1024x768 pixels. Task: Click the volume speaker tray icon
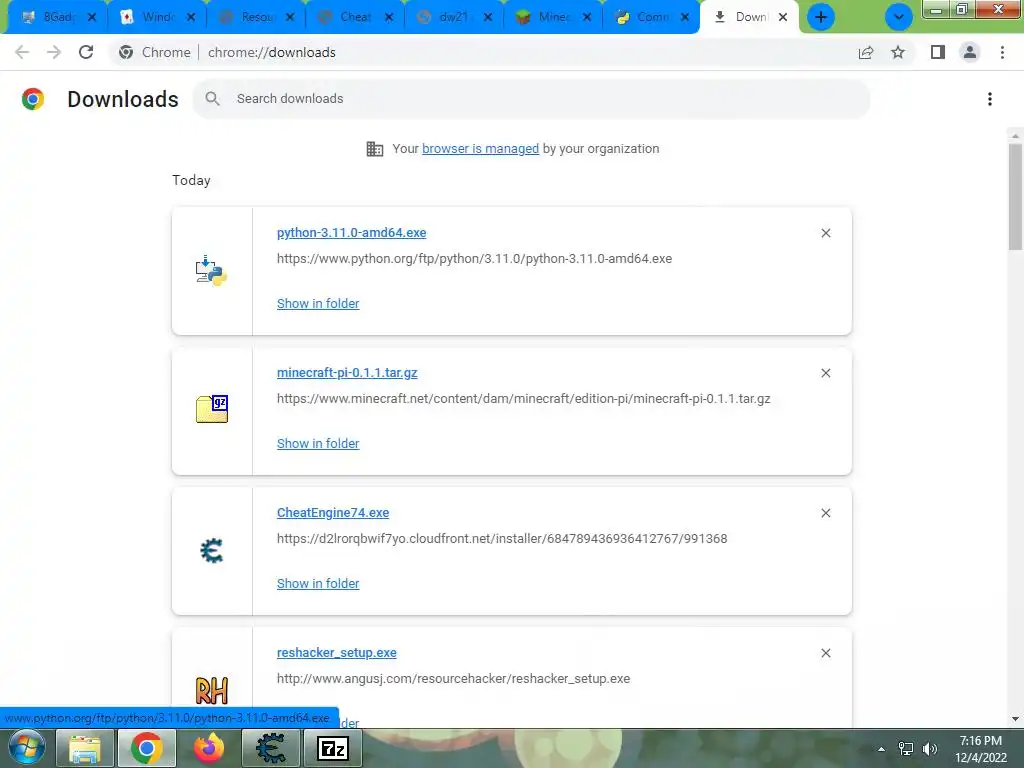pos(931,749)
